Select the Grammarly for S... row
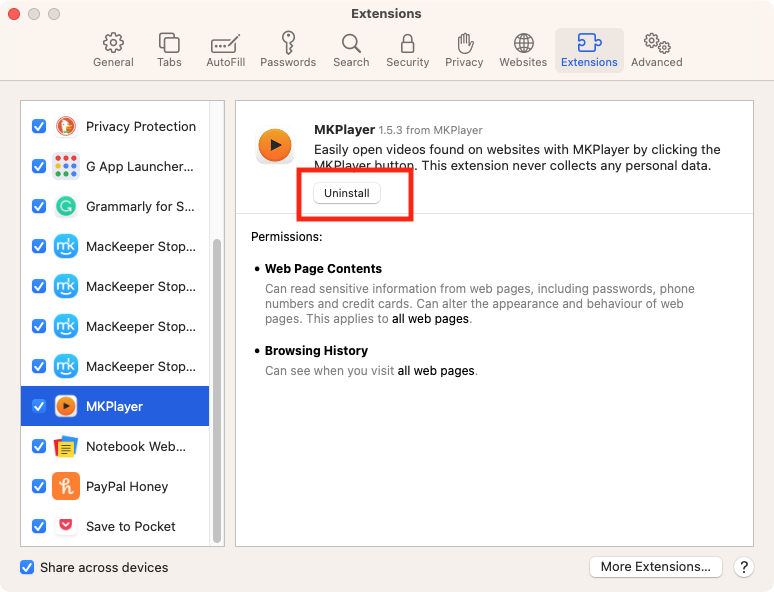Screen dimensions: 774x592 (x=115, y=206)
